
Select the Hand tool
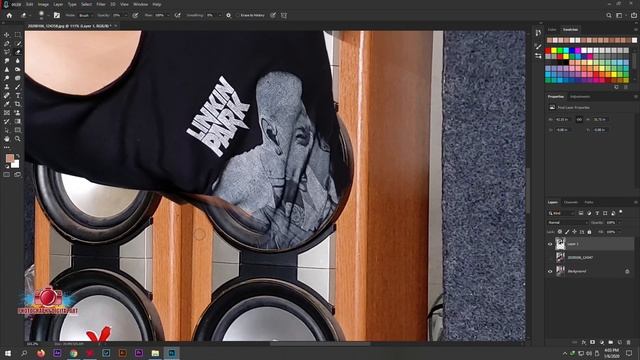(x=7, y=139)
